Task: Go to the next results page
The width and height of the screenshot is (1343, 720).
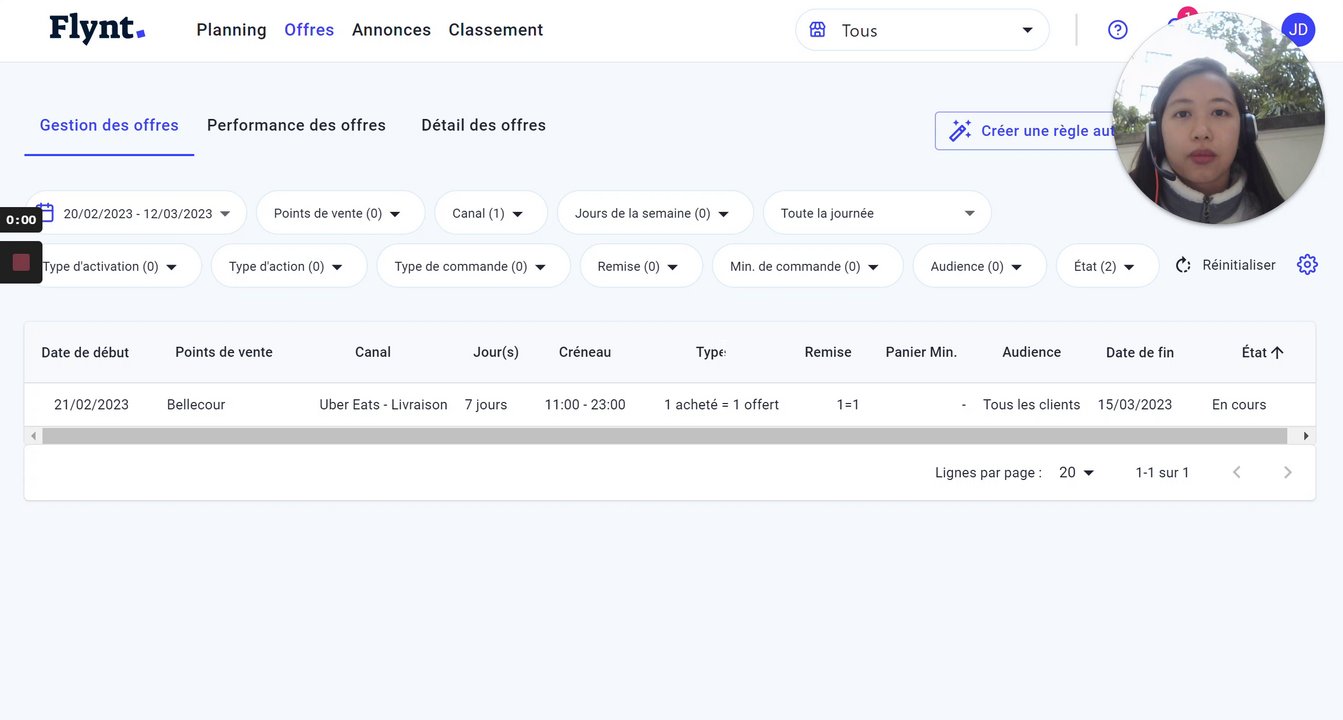Action: tap(1288, 472)
